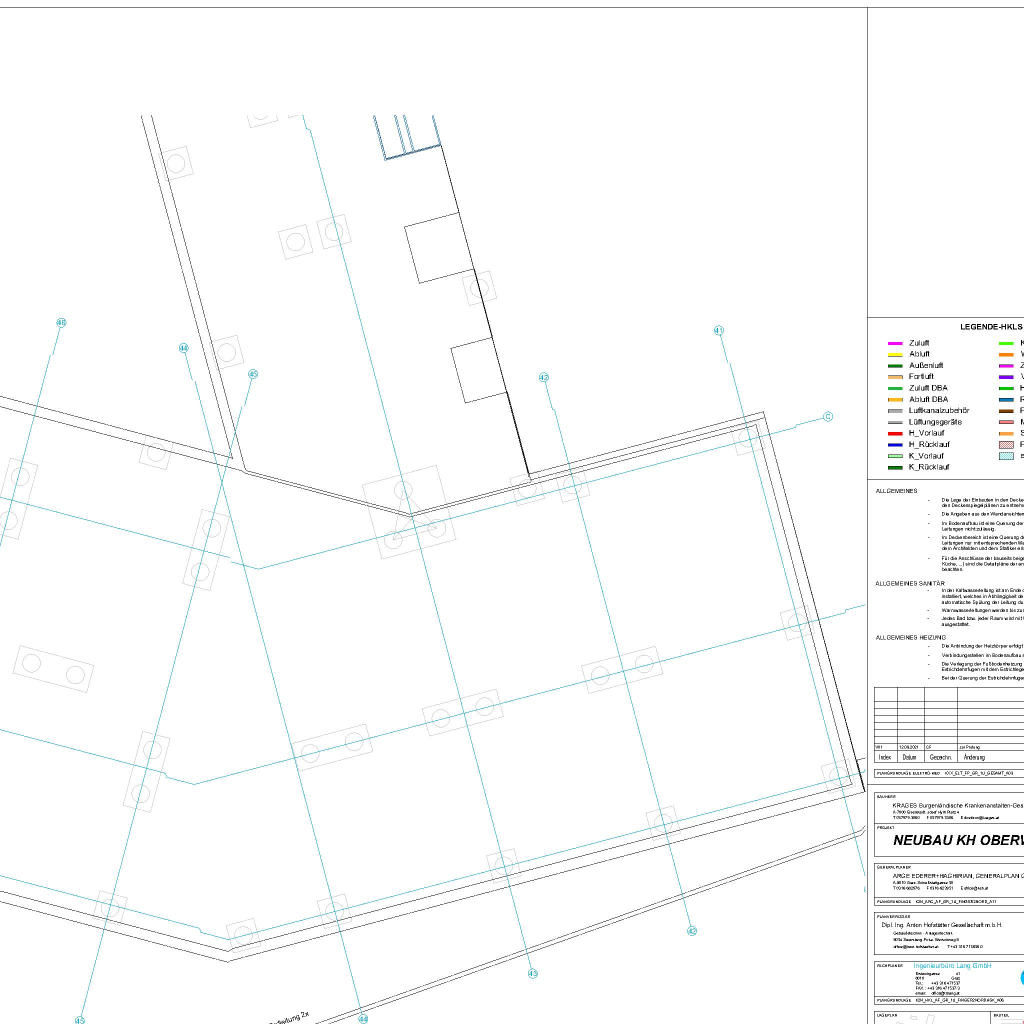Click the Abluft yellow legend swatch
1024x1024 pixels.
[x=895, y=354]
